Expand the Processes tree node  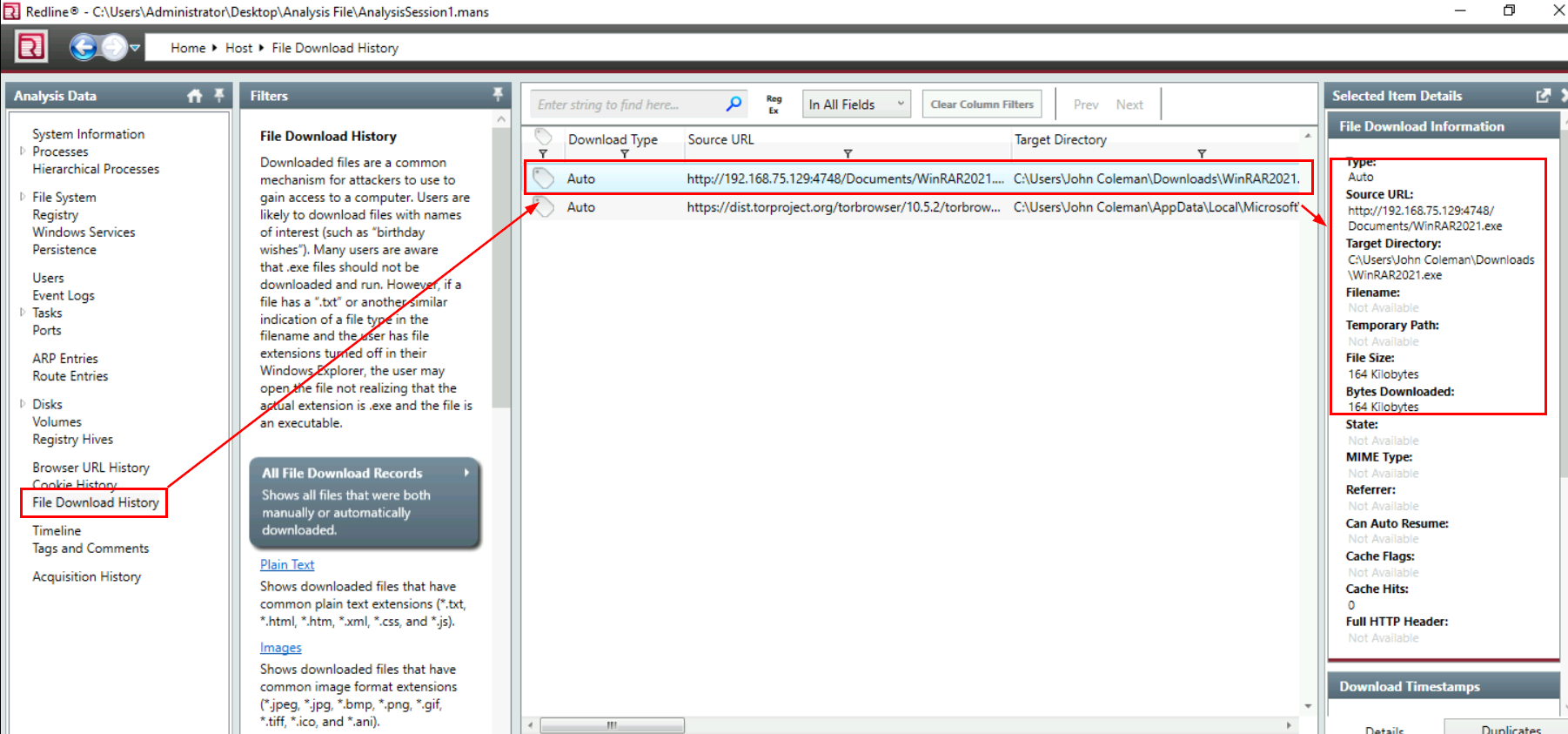23,151
